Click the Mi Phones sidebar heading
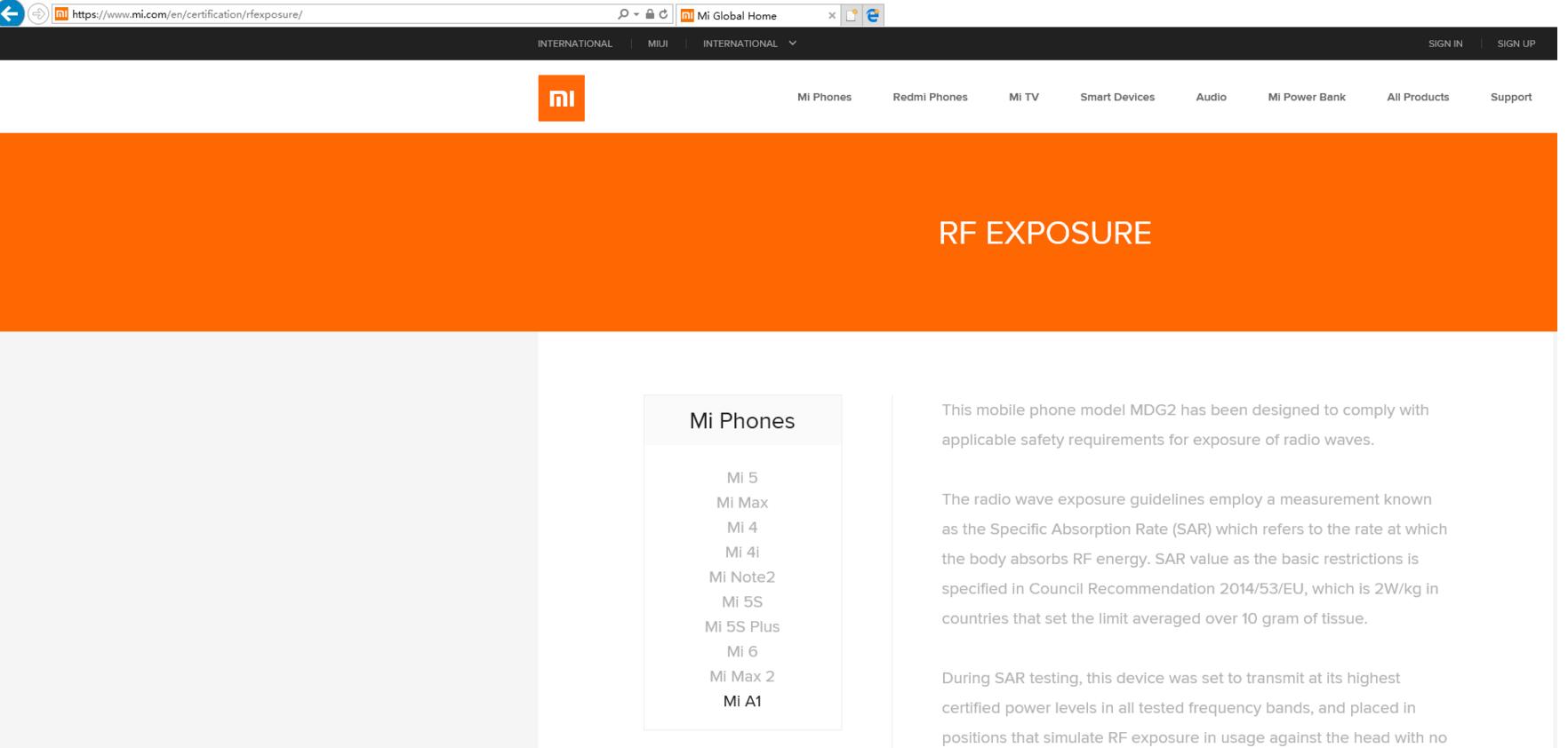 (742, 420)
